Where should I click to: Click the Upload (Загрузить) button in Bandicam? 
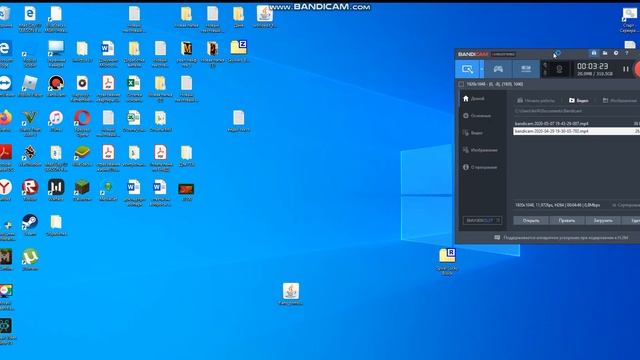pos(603,220)
